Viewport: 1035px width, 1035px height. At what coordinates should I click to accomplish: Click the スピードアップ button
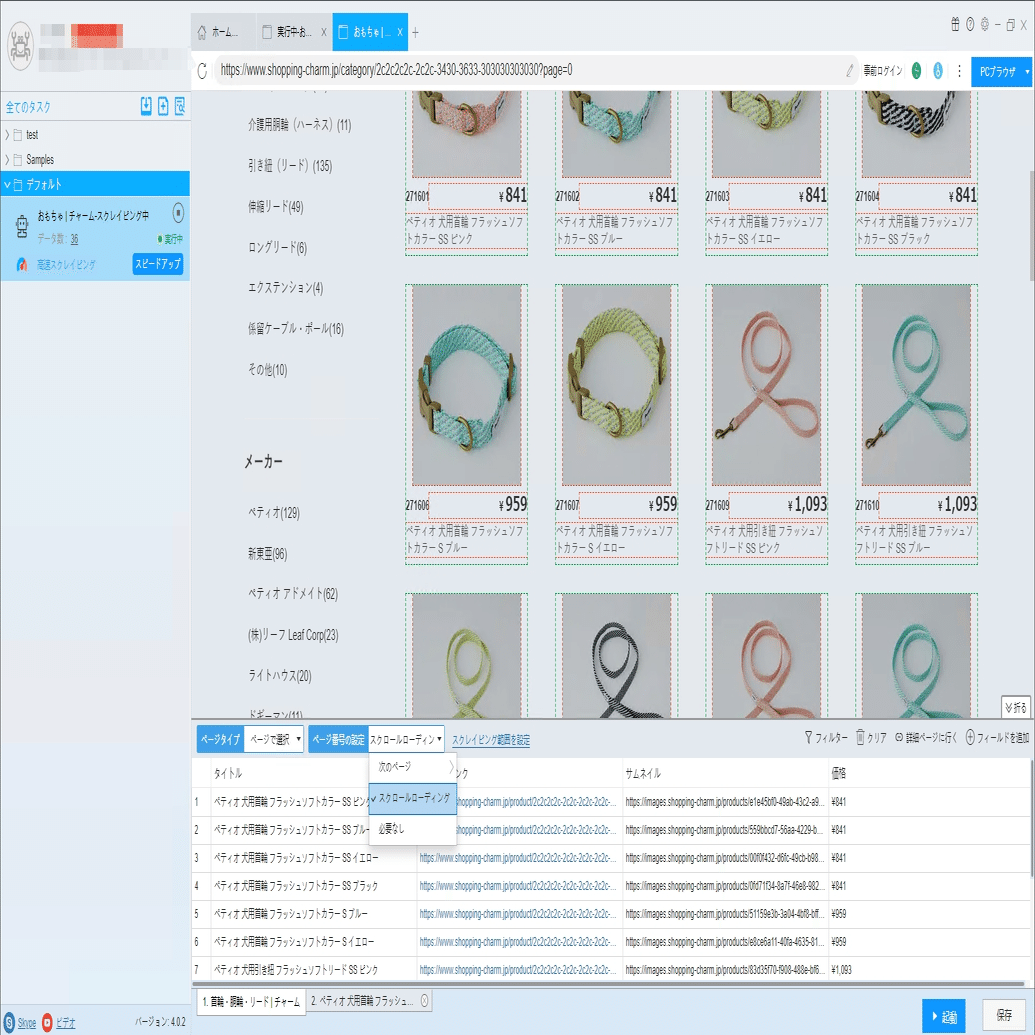point(158,264)
